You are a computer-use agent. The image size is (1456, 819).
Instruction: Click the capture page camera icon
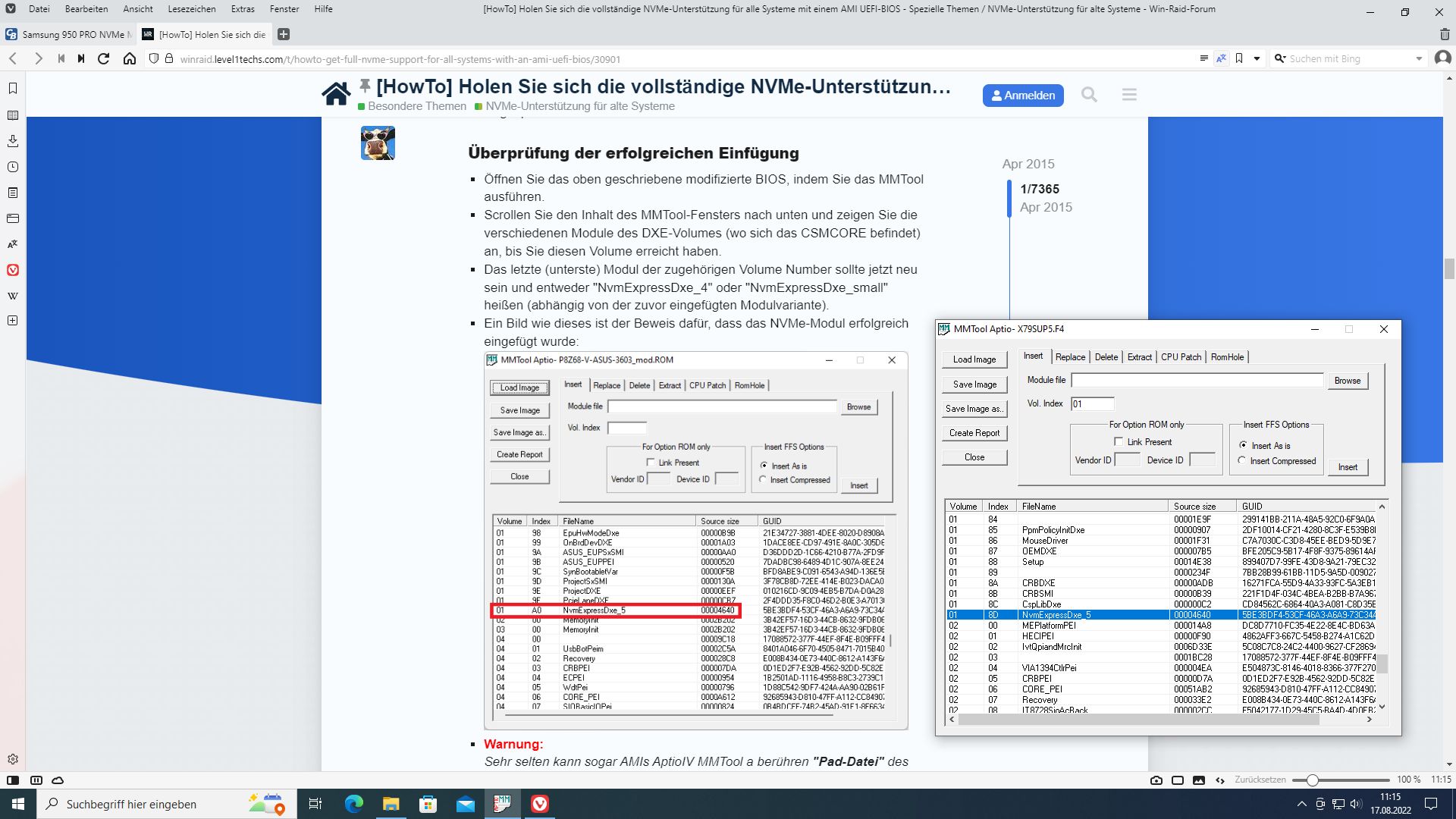pos(1156,780)
